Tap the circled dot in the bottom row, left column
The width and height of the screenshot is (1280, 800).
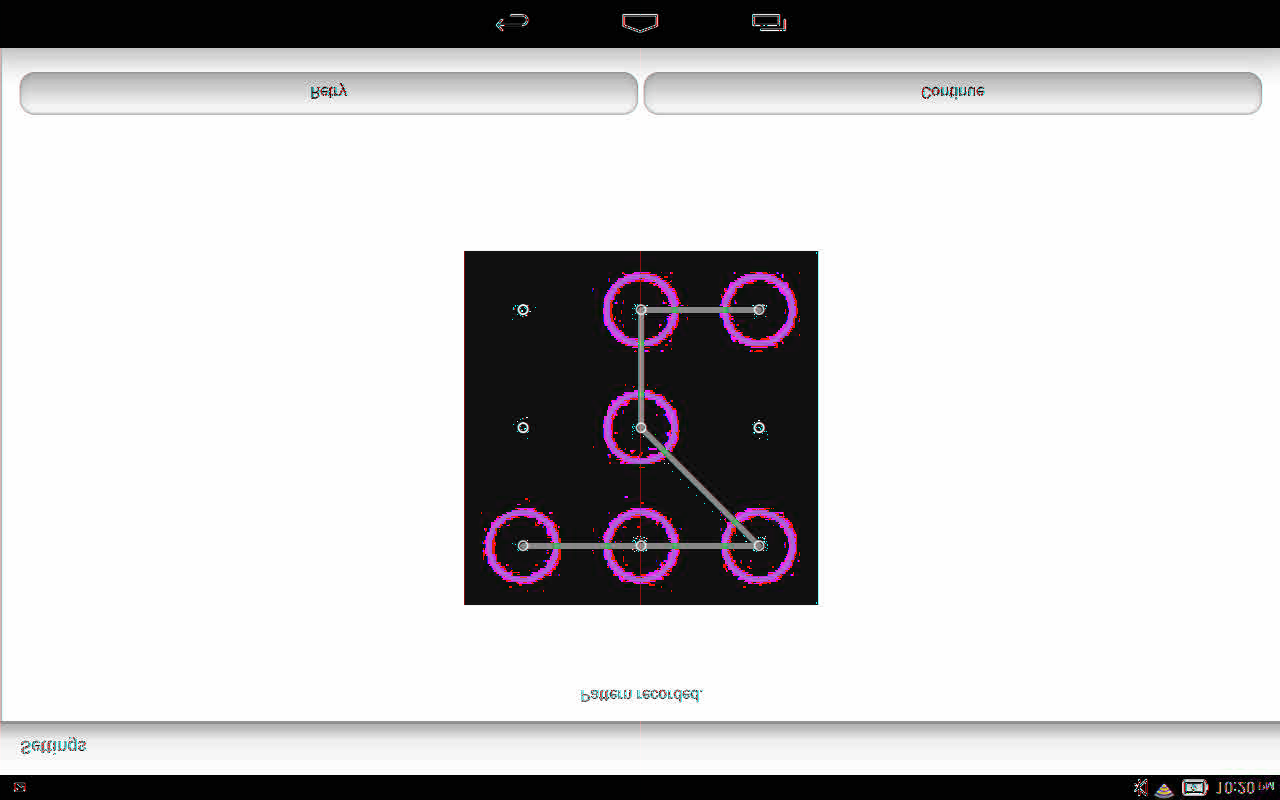523,546
